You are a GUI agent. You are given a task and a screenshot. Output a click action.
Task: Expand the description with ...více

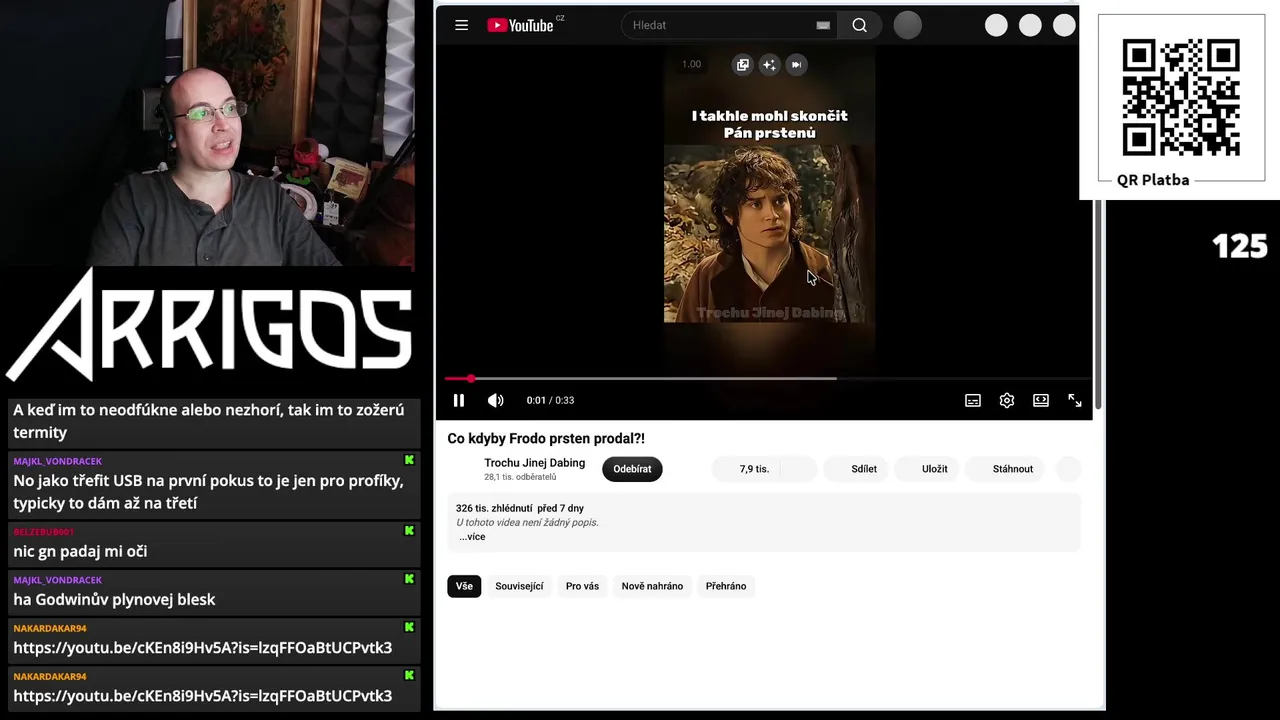point(472,537)
